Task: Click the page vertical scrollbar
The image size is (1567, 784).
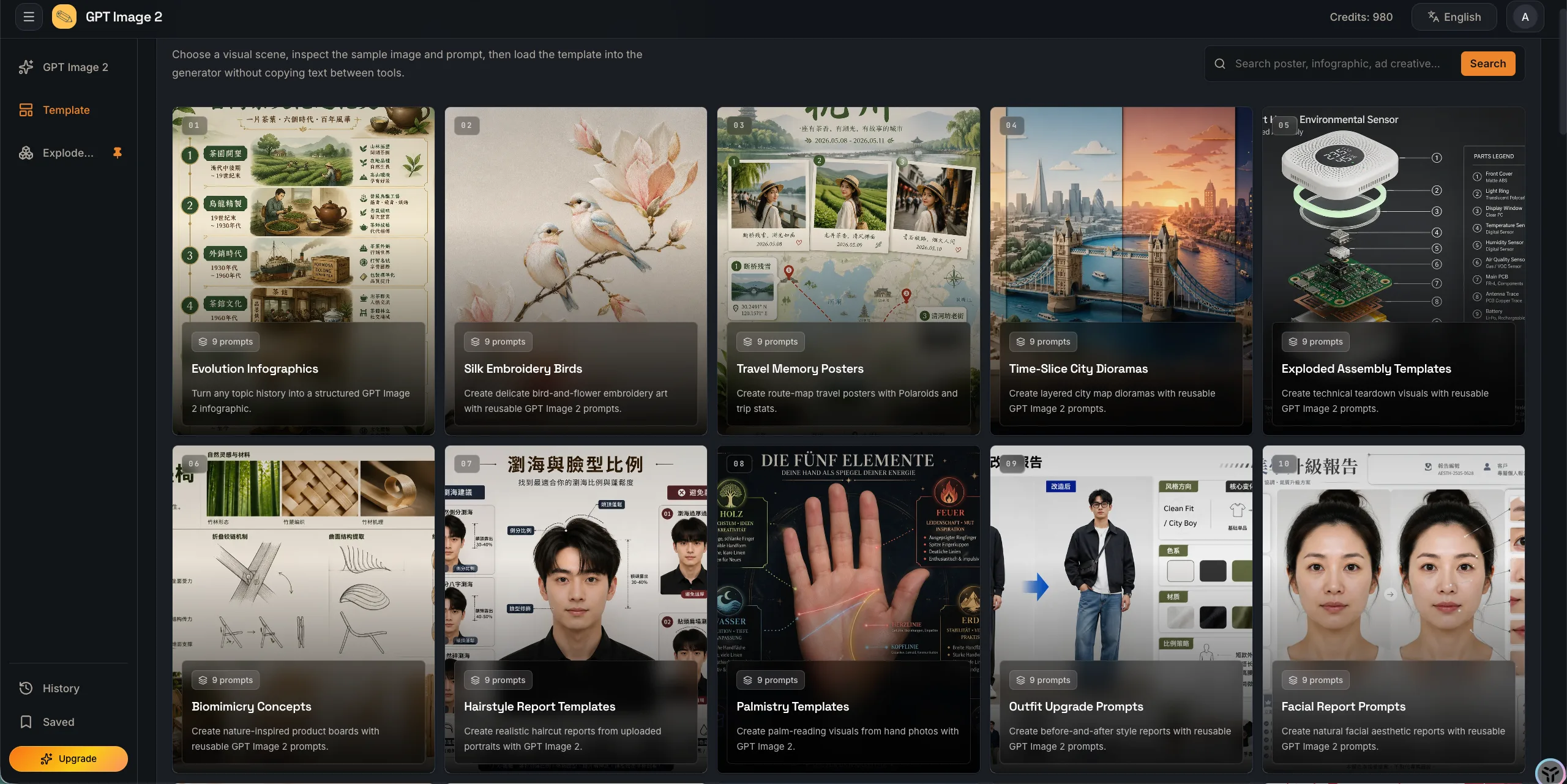Action: tap(1562, 73)
